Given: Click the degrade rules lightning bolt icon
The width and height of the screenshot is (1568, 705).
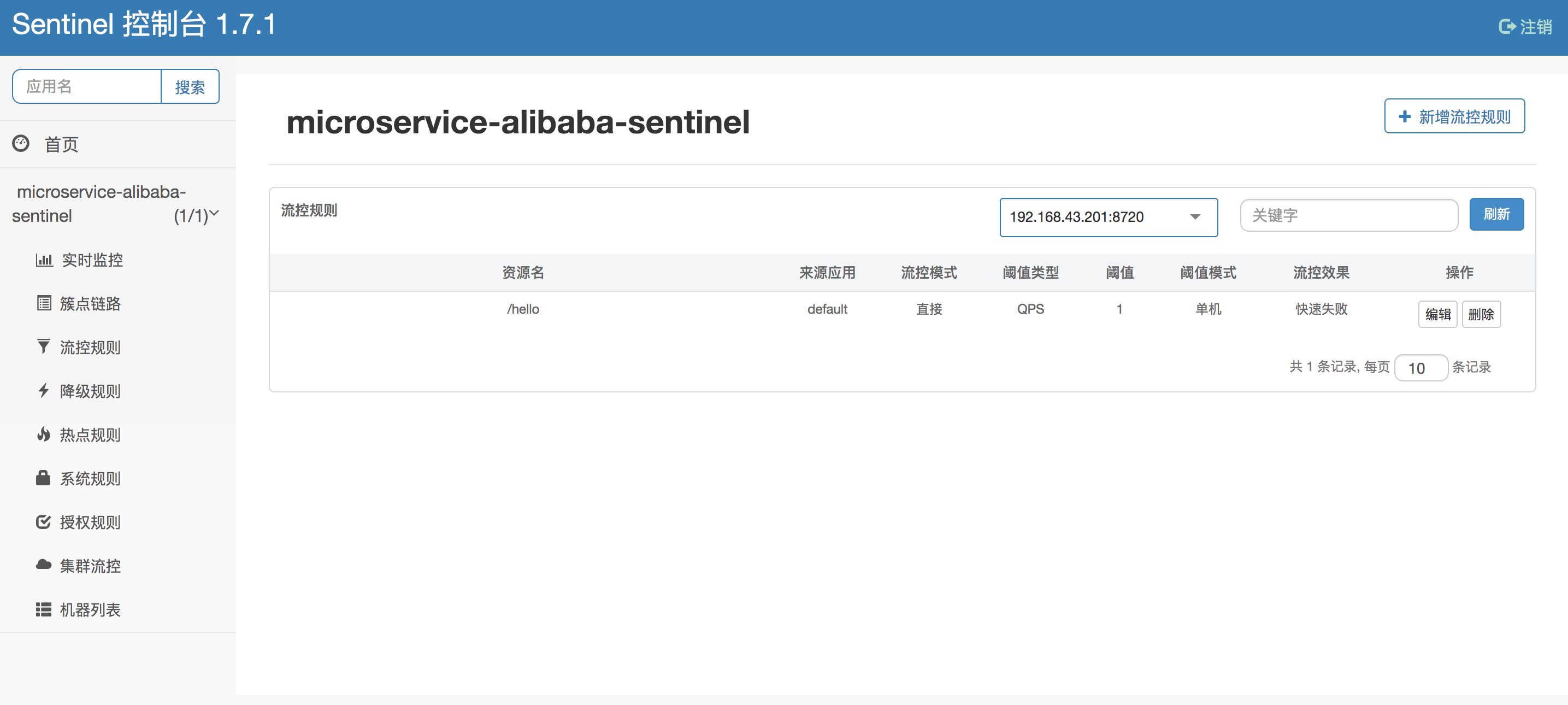Looking at the screenshot, I should coord(44,391).
